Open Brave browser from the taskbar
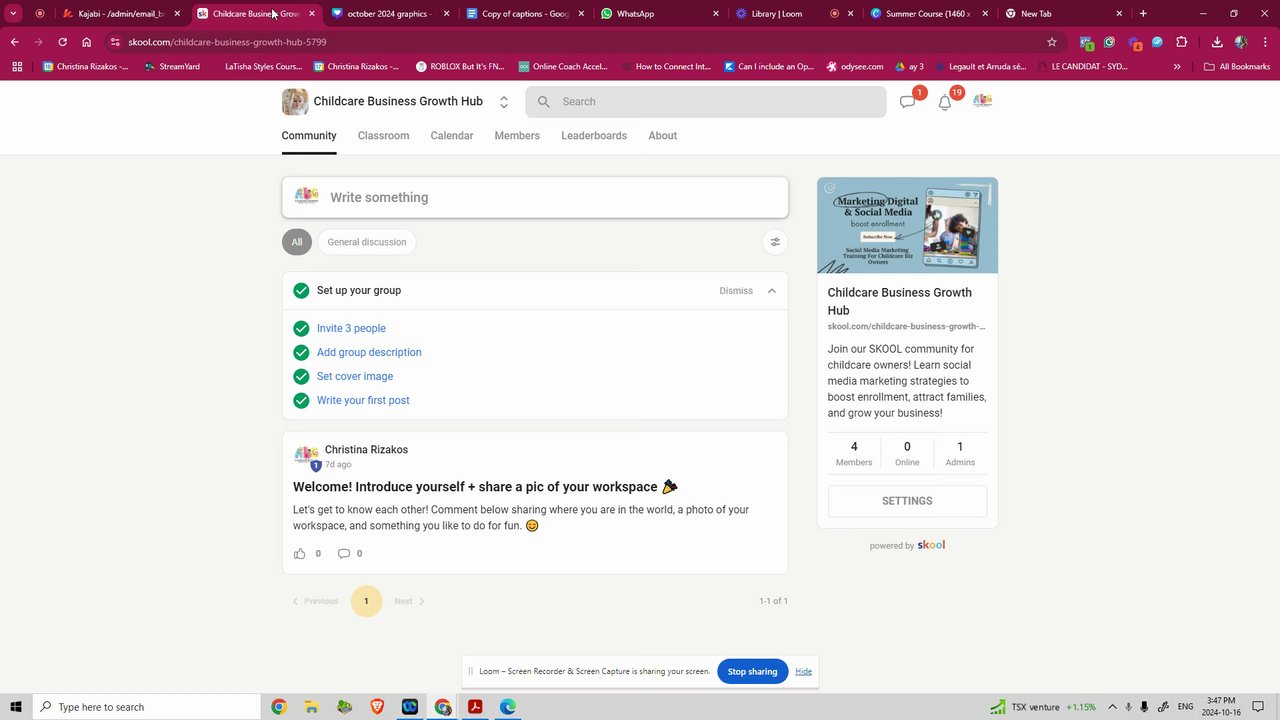 pos(377,707)
